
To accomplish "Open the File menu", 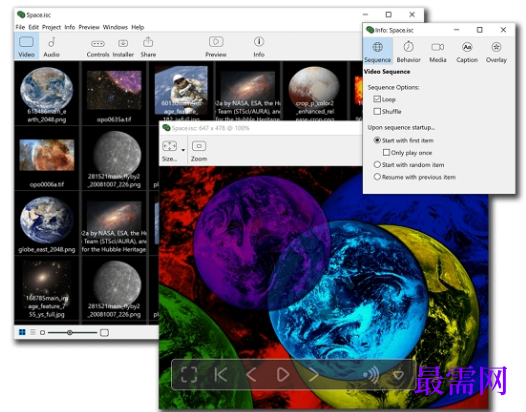I will (20, 27).
